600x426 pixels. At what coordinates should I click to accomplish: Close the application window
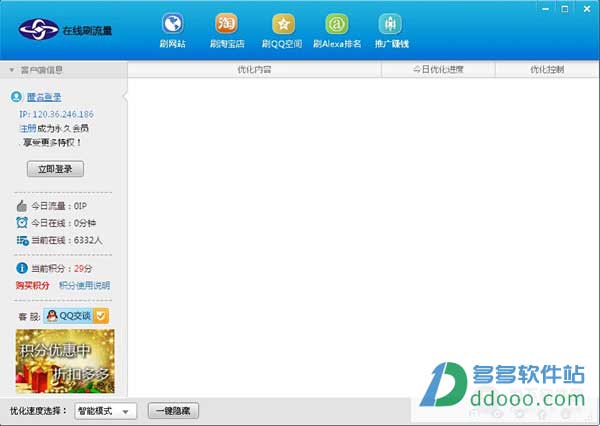pos(587,9)
